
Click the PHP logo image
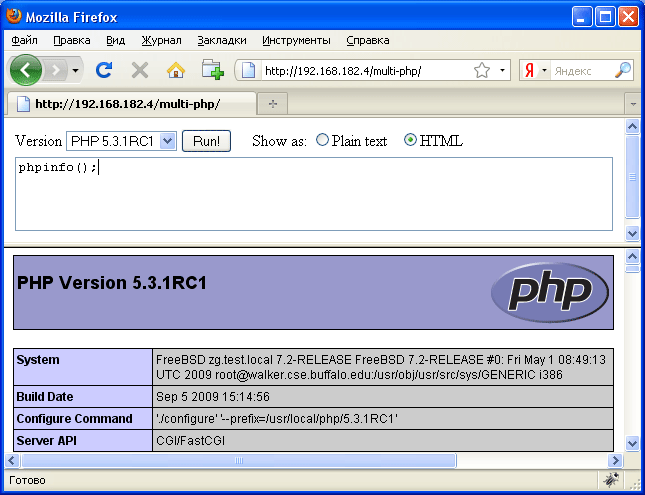click(549, 292)
